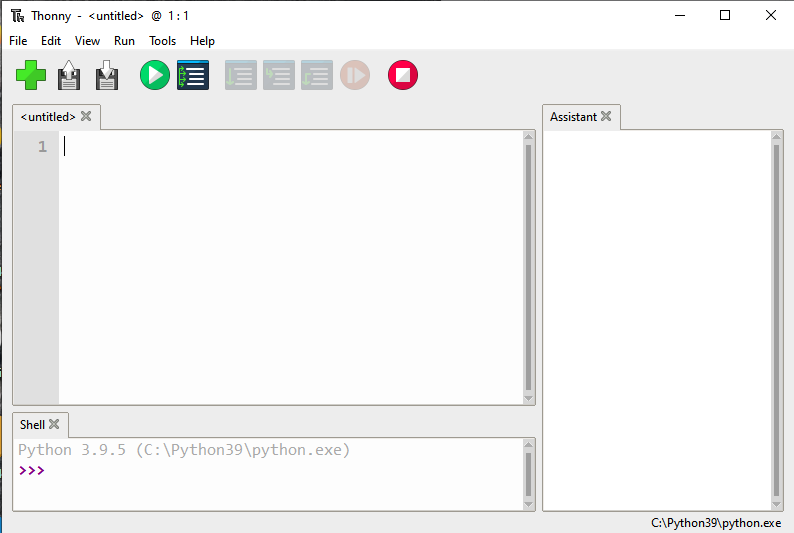Close the Assistant panel
The height and width of the screenshot is (533, 794).
pyautogui.click(x=606, y=116)
